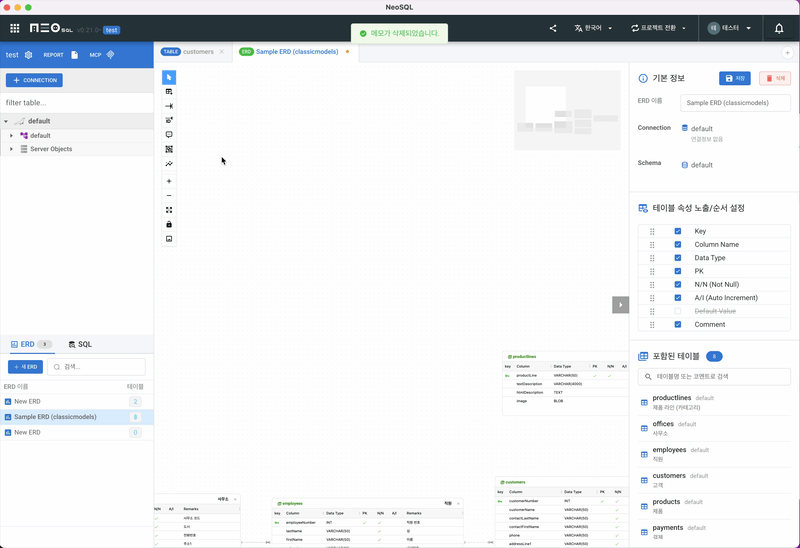This screenshot has height=548, width=800.
Task: Choose the relationship line tool
Action: [x=169, y=106]
